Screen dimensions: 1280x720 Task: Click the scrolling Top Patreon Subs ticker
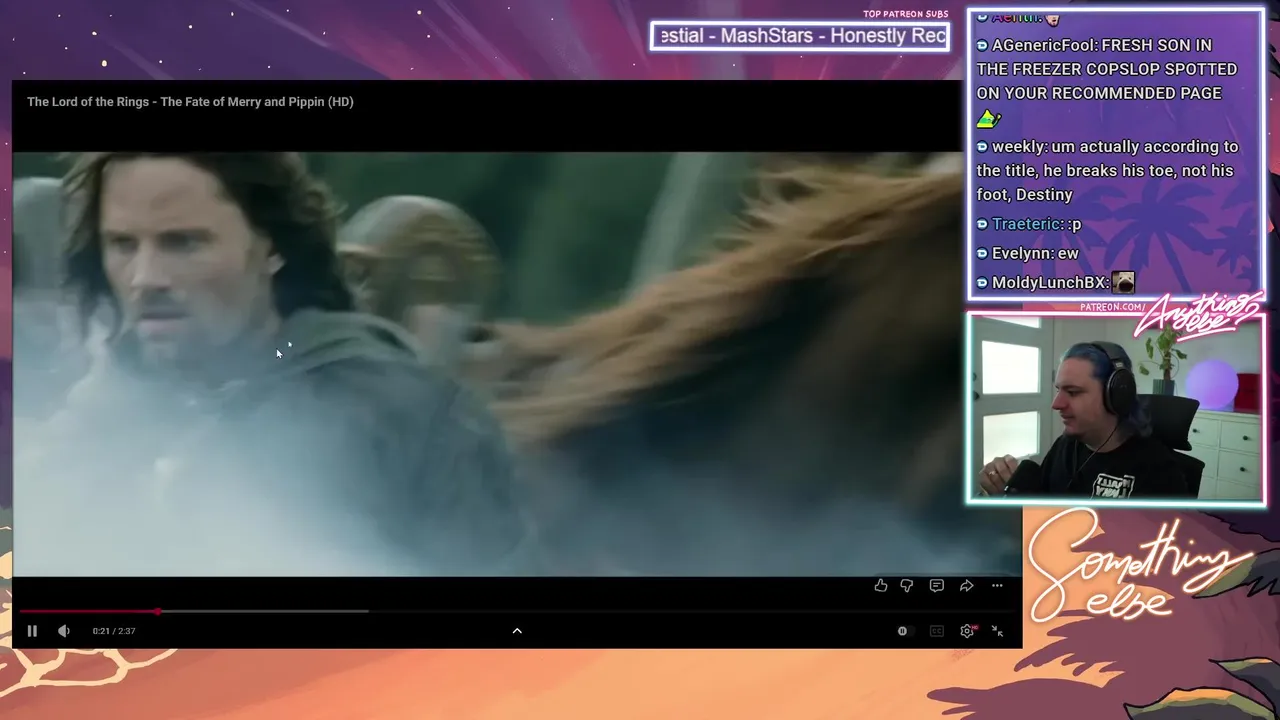(800, 36)
